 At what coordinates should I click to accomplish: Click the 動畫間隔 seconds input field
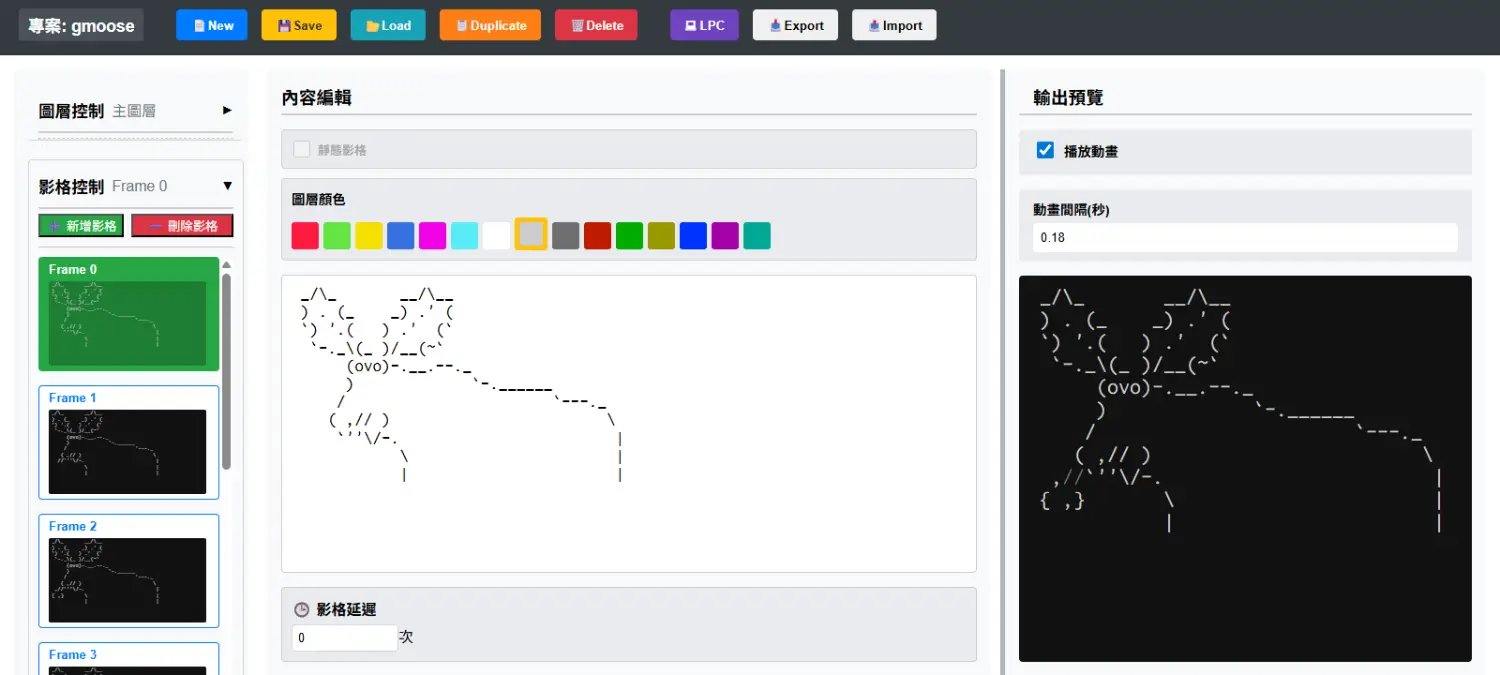(x=1244, y=238)
